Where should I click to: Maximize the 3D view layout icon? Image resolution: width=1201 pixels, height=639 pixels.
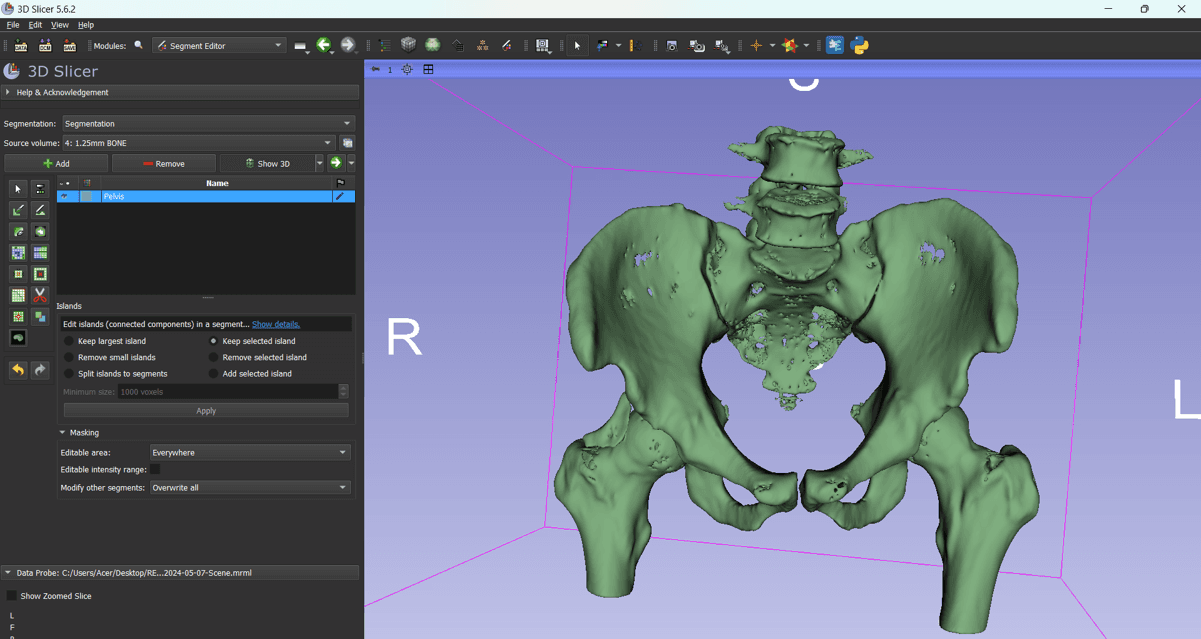(428, 69)
